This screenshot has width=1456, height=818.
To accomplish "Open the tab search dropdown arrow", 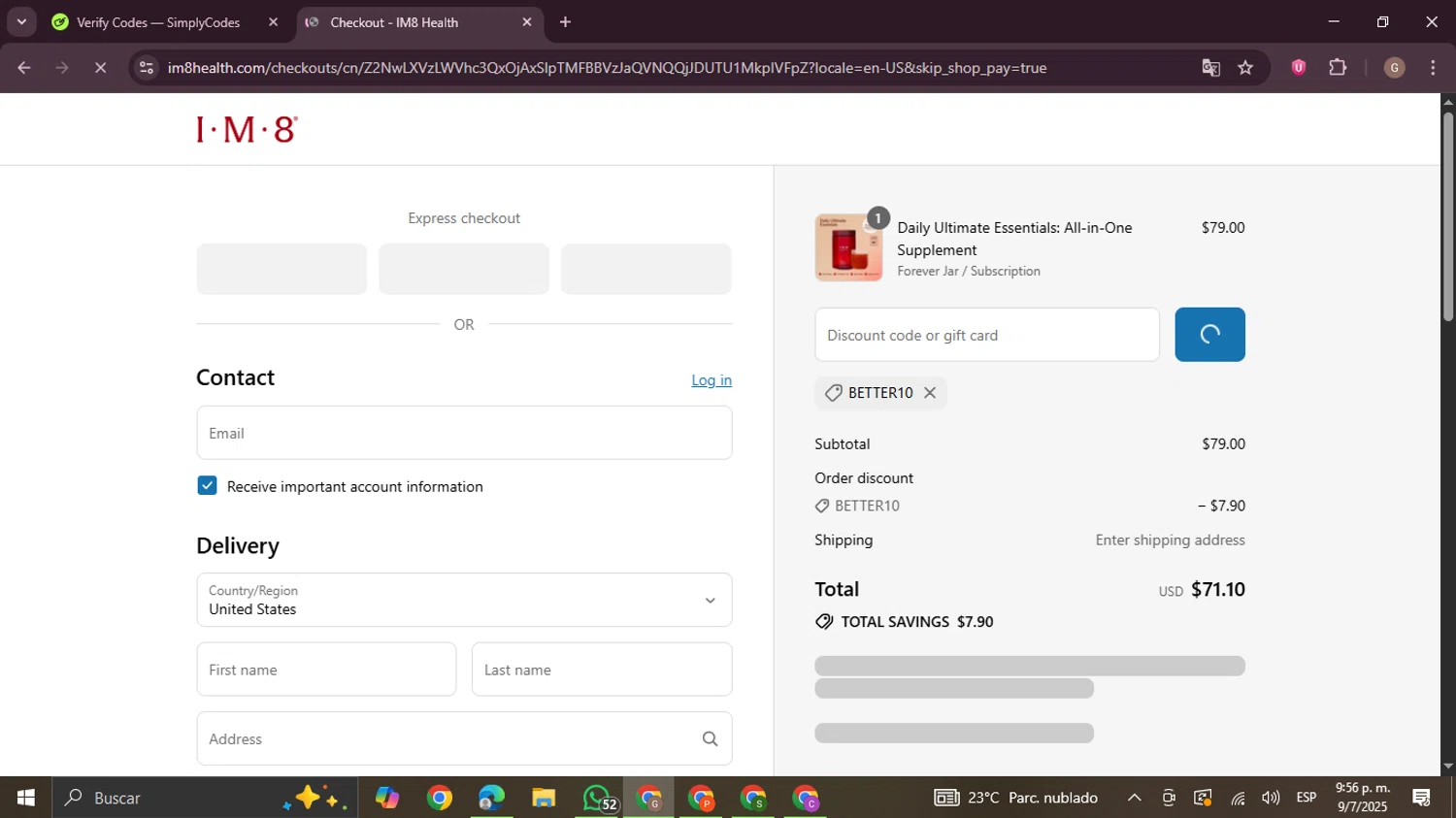I will (21, 21).
